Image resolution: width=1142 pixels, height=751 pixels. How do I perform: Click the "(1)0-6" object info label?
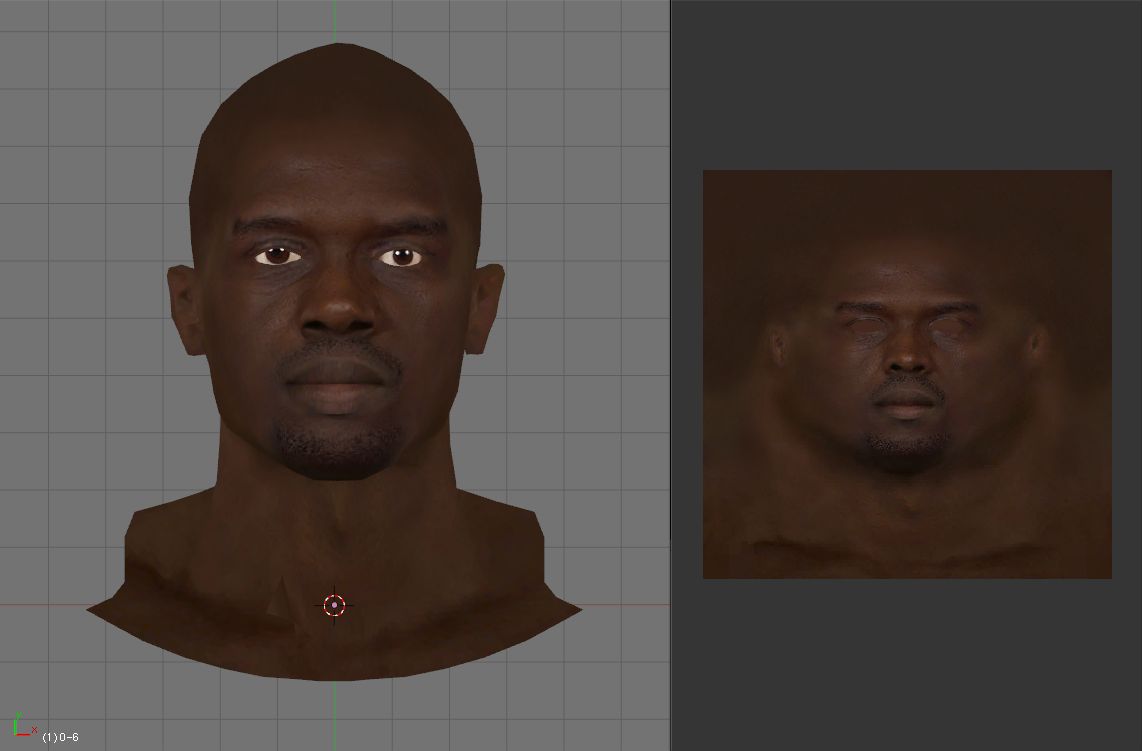[60, 737]
